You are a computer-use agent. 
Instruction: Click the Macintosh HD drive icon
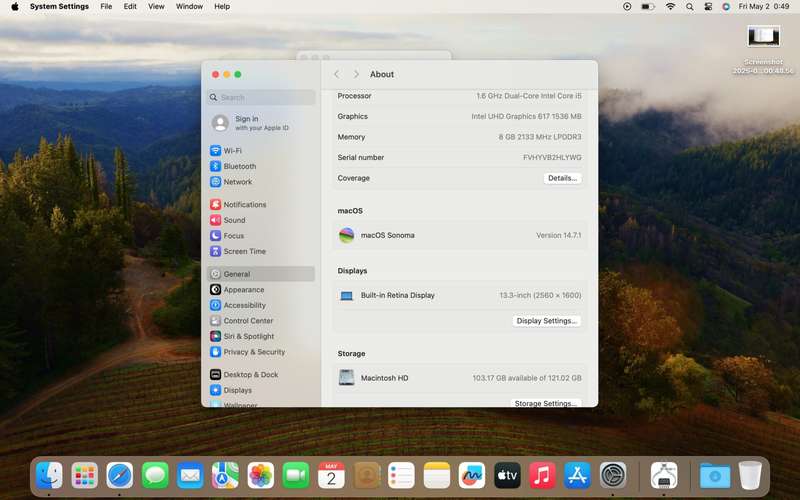[346, 378]
